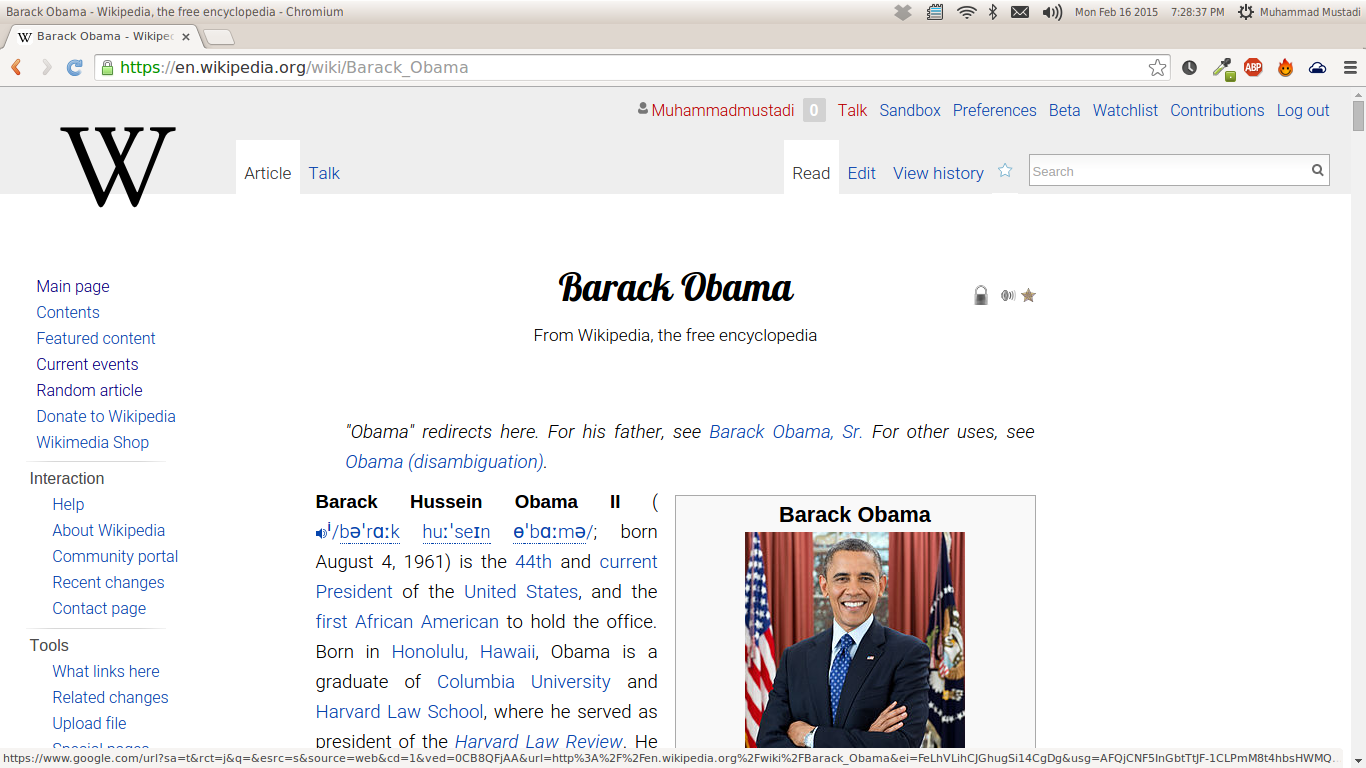Play the pronunciation audio speaker icon
Image resolution: width=1366 pixels, height=768 pixels.
[323, 532]
